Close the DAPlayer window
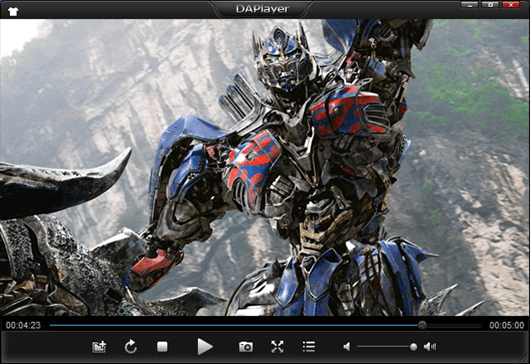The width and height of the screenshot is (530, 364). click(511, 5)
